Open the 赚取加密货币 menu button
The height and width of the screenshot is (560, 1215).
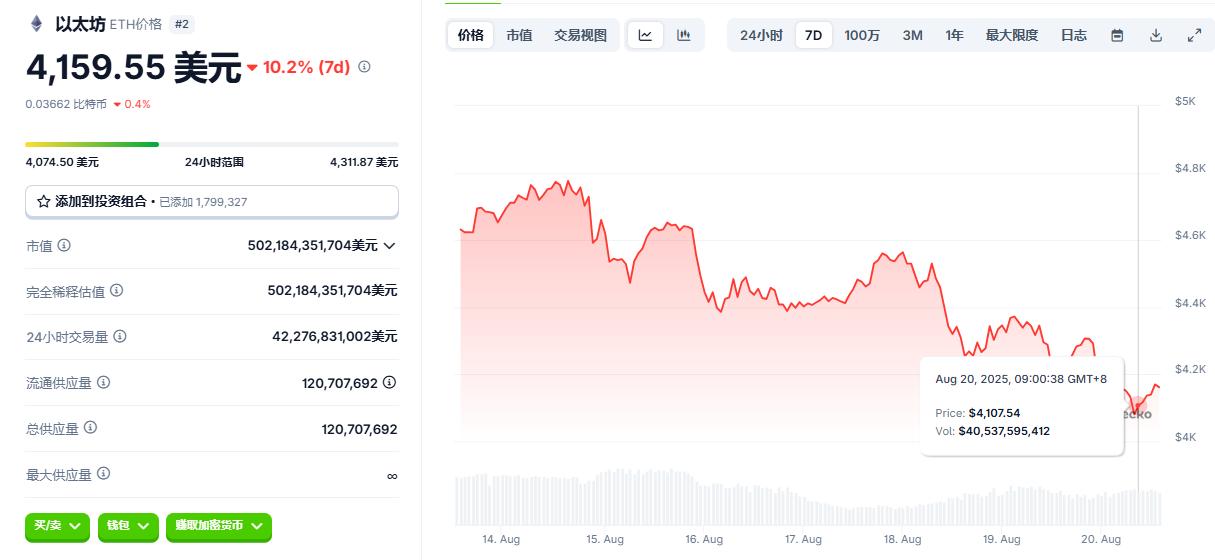point(218,526)
